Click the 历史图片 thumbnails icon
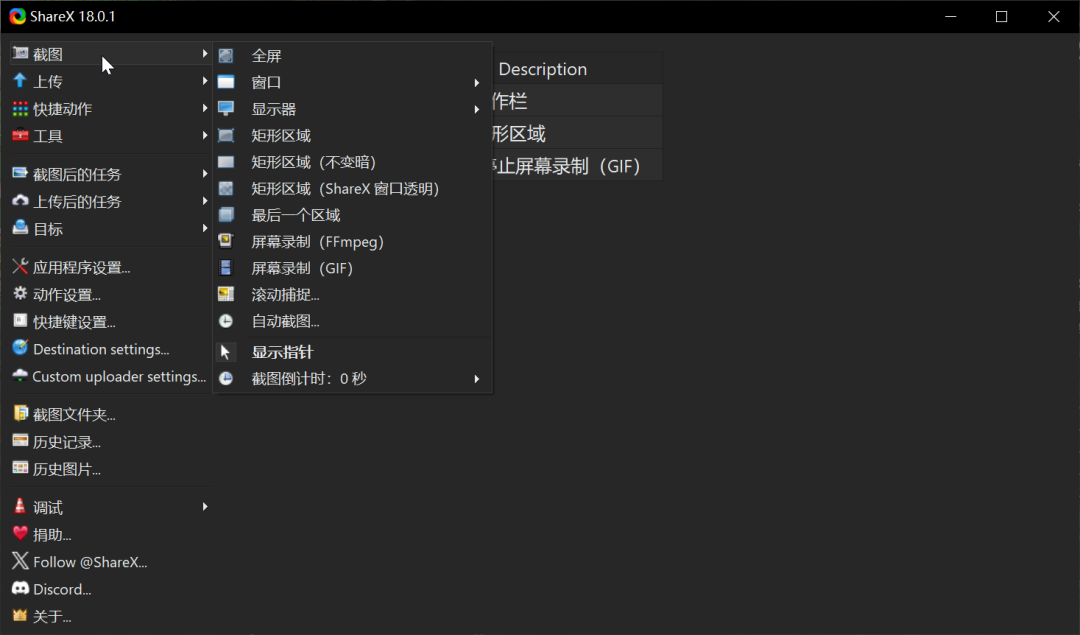Image resolution: width=1080 pixels, height=635 pixels. click(x=20, y=468)
